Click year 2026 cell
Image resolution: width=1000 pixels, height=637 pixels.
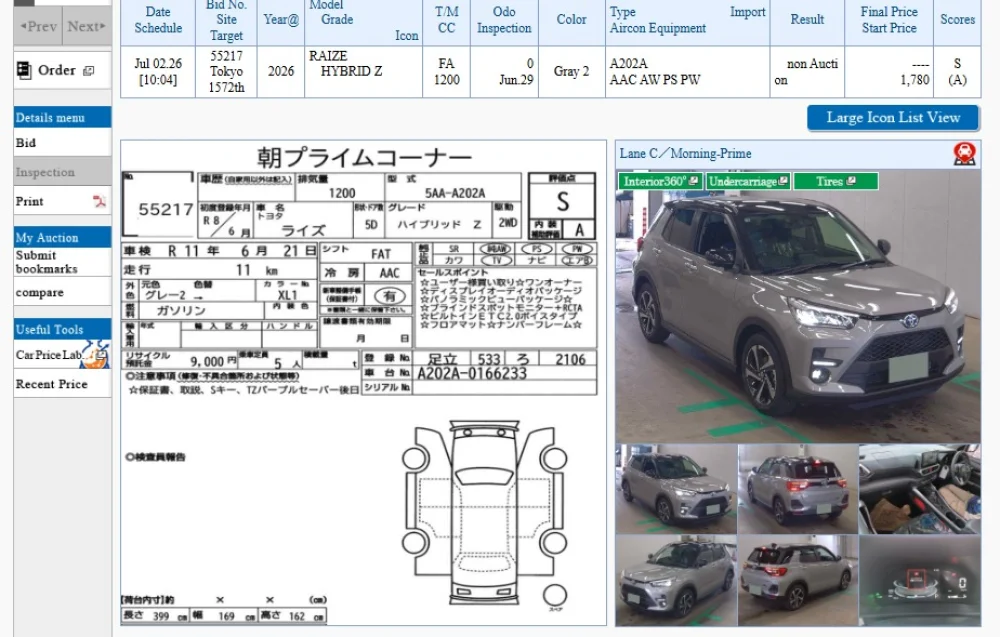click(281, 71)
